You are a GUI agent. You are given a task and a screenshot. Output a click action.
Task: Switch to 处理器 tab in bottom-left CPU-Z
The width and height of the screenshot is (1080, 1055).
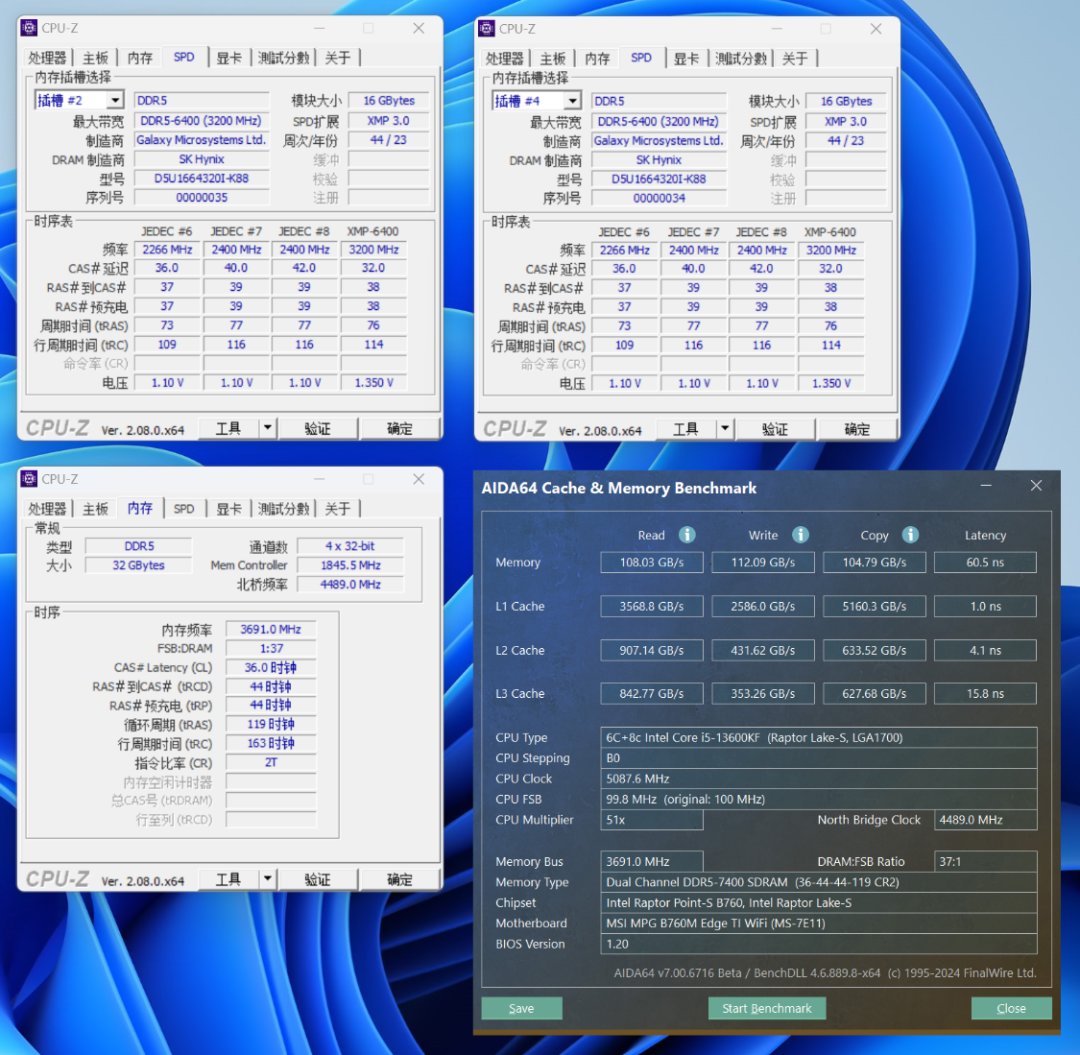48,509
